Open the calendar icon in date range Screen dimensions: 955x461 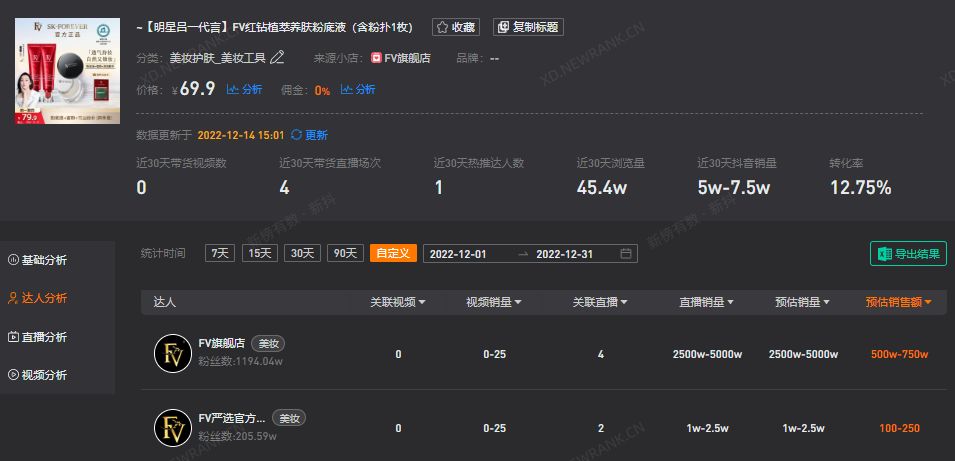pos(626,254)
